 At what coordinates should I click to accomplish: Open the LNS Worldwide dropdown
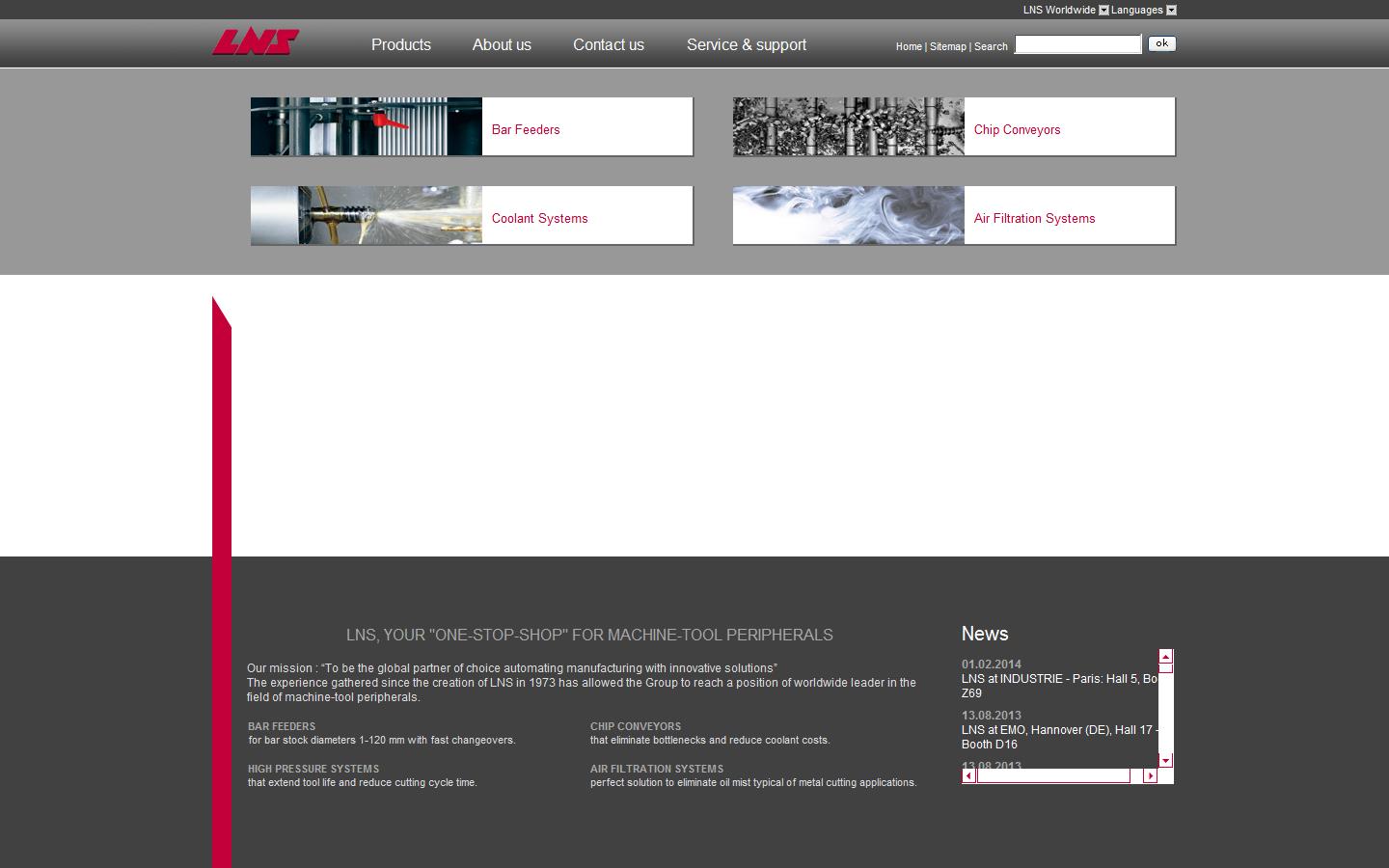(1103, 10)
